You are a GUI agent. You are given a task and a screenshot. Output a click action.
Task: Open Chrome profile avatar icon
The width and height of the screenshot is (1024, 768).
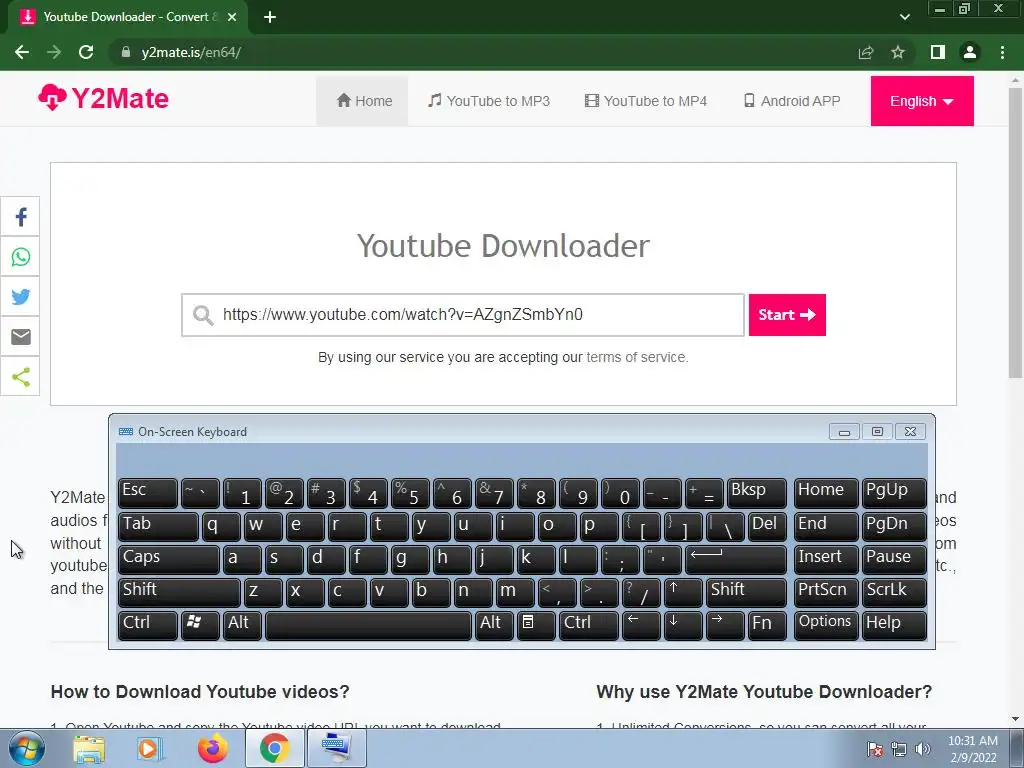tap(970, 52)
